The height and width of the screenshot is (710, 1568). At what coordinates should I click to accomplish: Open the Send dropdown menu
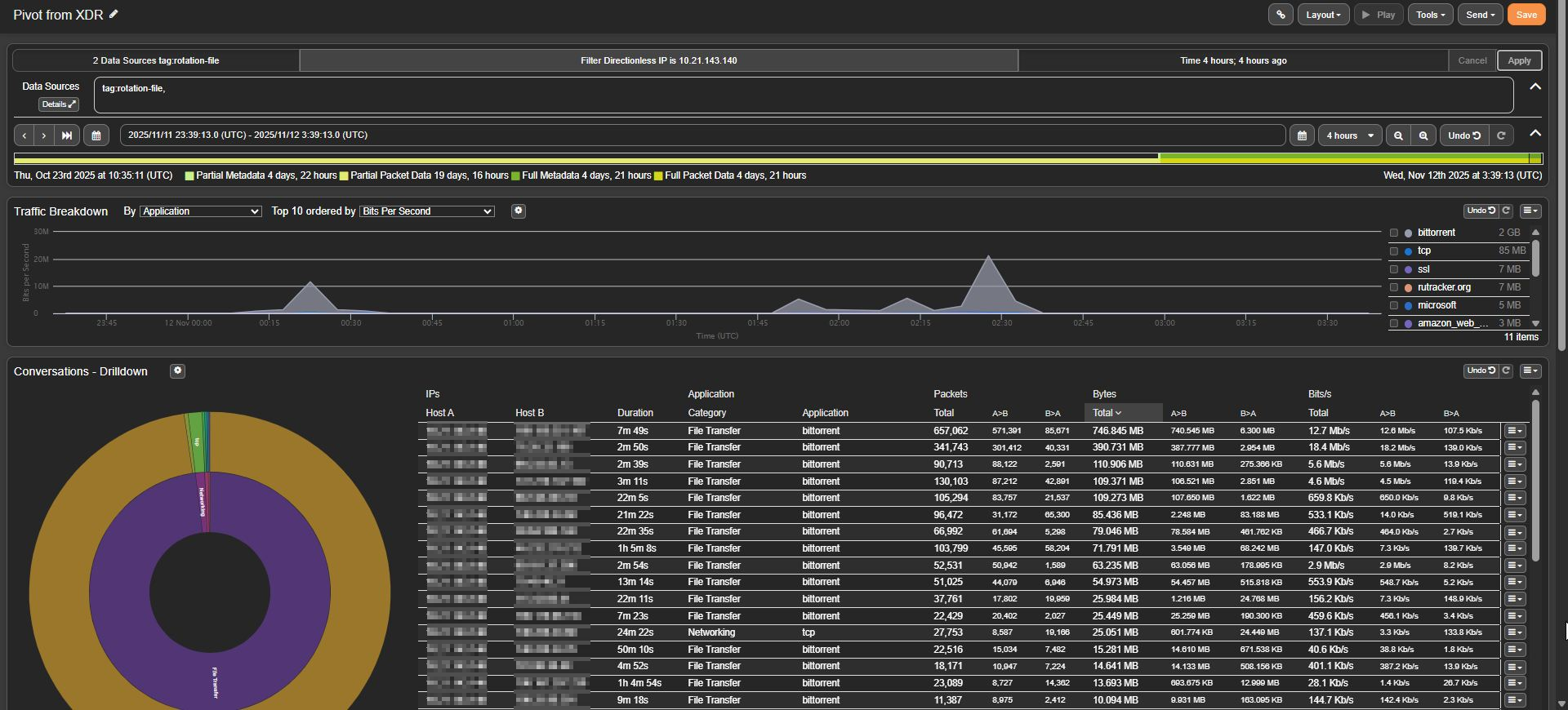coord(1480,15)
